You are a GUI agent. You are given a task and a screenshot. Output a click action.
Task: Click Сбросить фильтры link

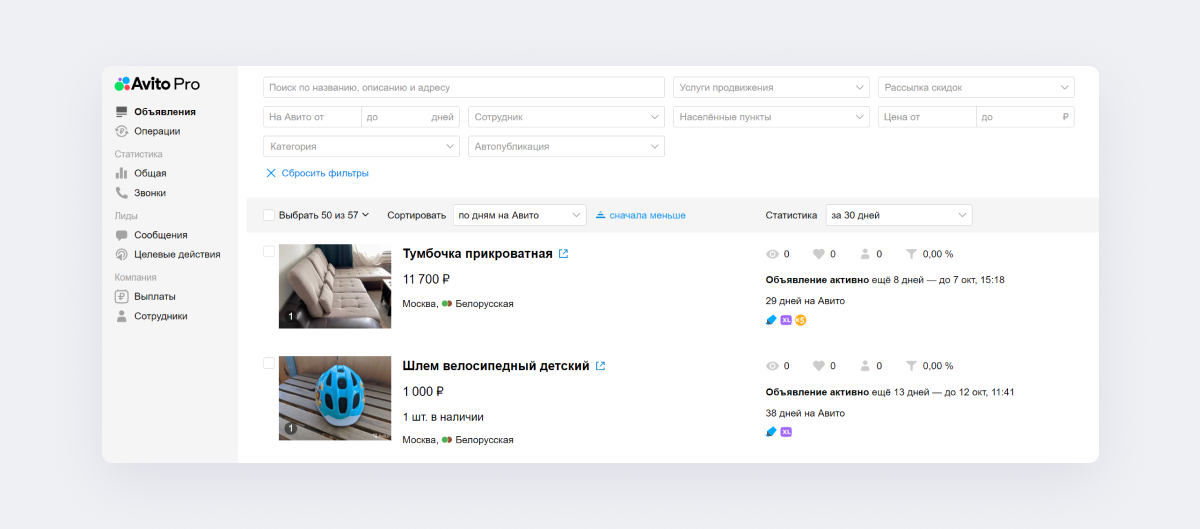317,173
